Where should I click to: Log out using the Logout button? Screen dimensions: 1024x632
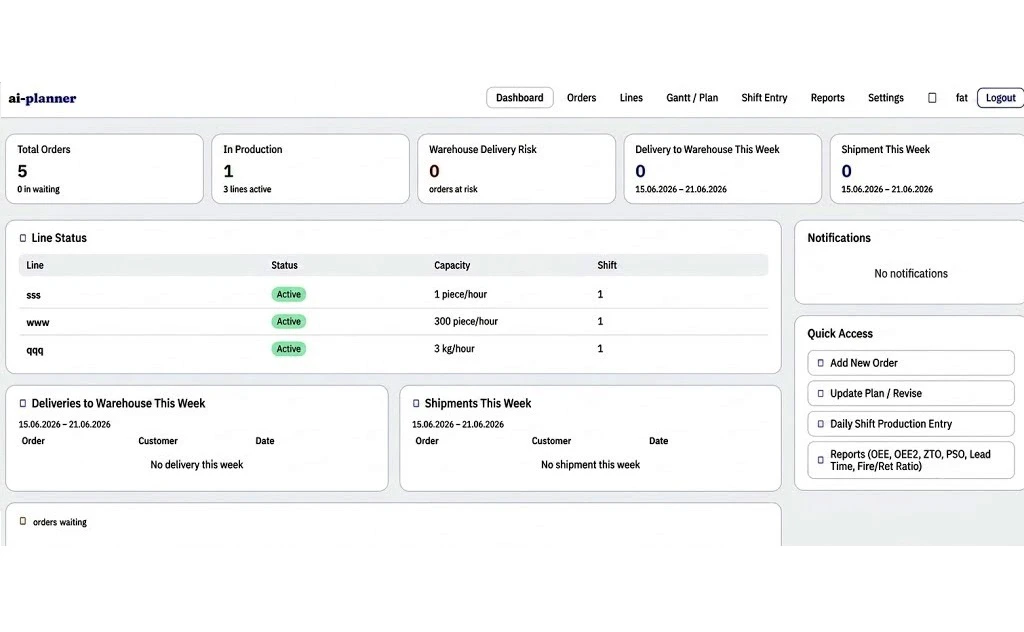pos(1000,97)
